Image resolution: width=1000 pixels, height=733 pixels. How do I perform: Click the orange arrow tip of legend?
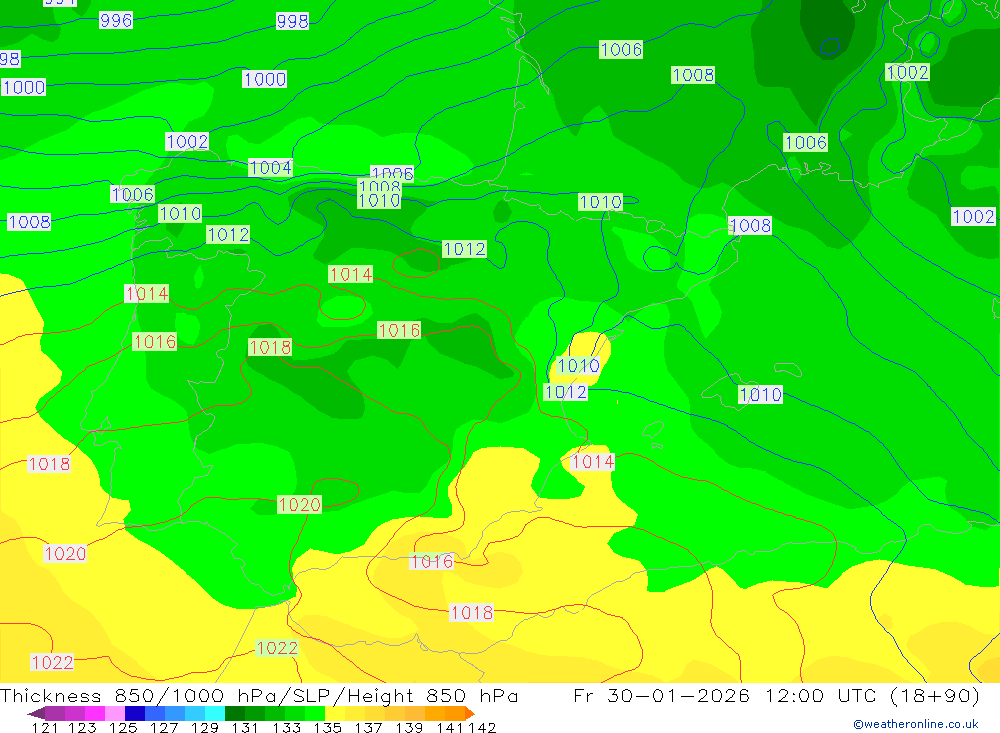470,713
